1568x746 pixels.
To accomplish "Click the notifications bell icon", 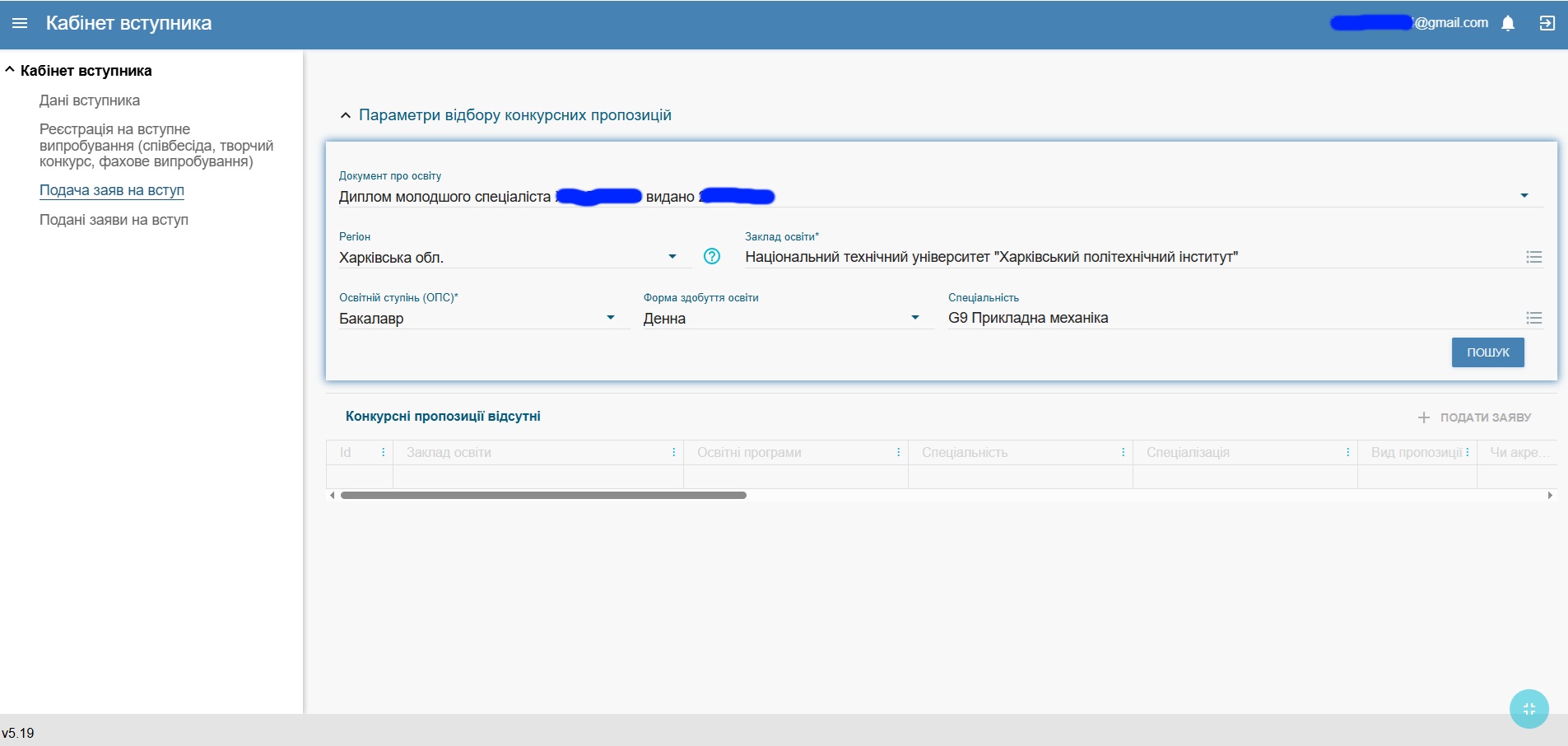I will pyautogui.click(x=1508, y=23).
